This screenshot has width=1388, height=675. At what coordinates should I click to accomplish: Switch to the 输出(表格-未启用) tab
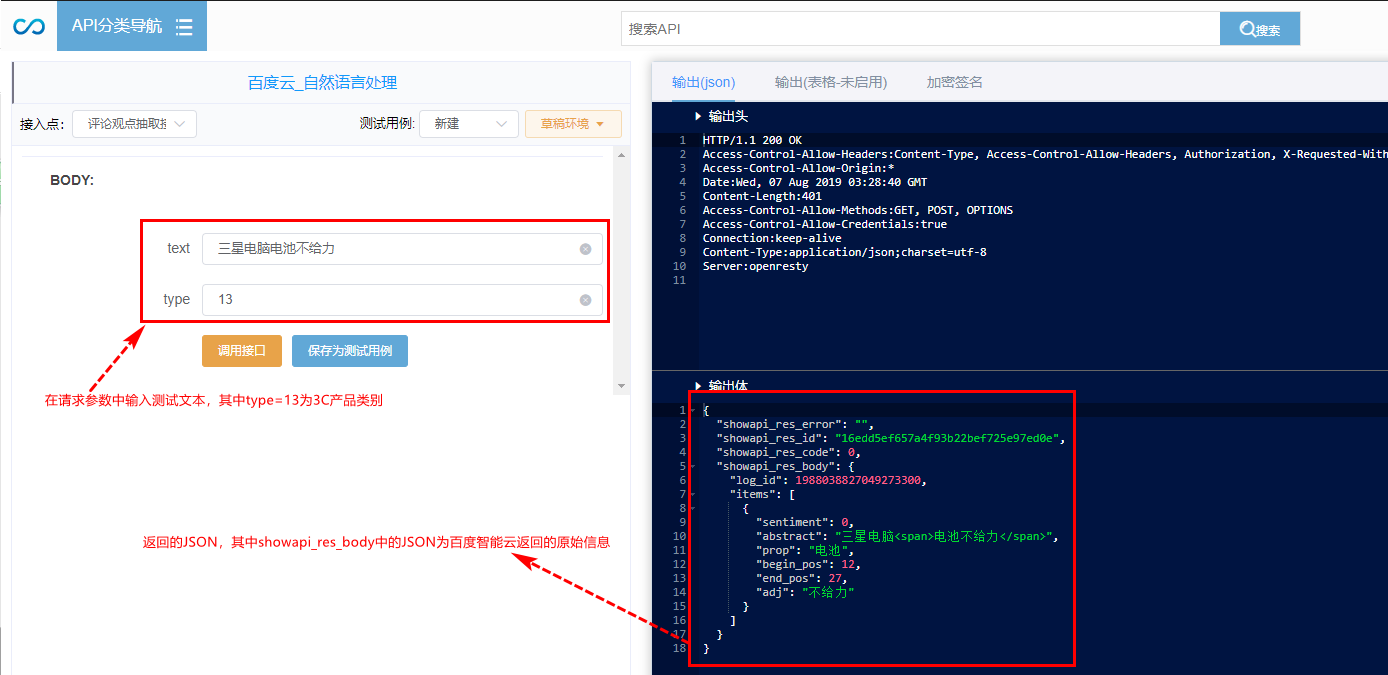point(831,82)
